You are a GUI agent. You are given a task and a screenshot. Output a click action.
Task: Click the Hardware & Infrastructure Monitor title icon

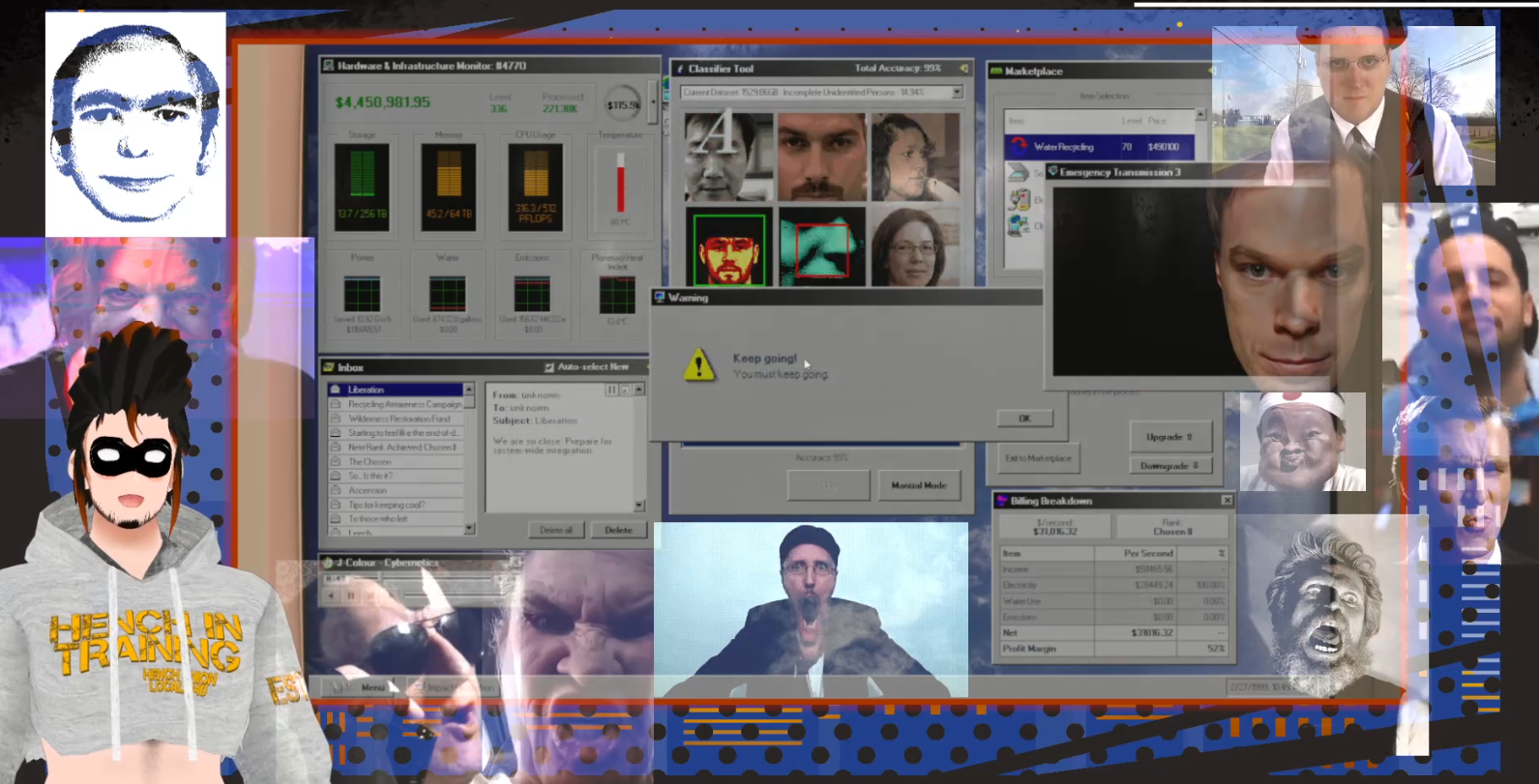pyautogui.click(x=328, y=66)
